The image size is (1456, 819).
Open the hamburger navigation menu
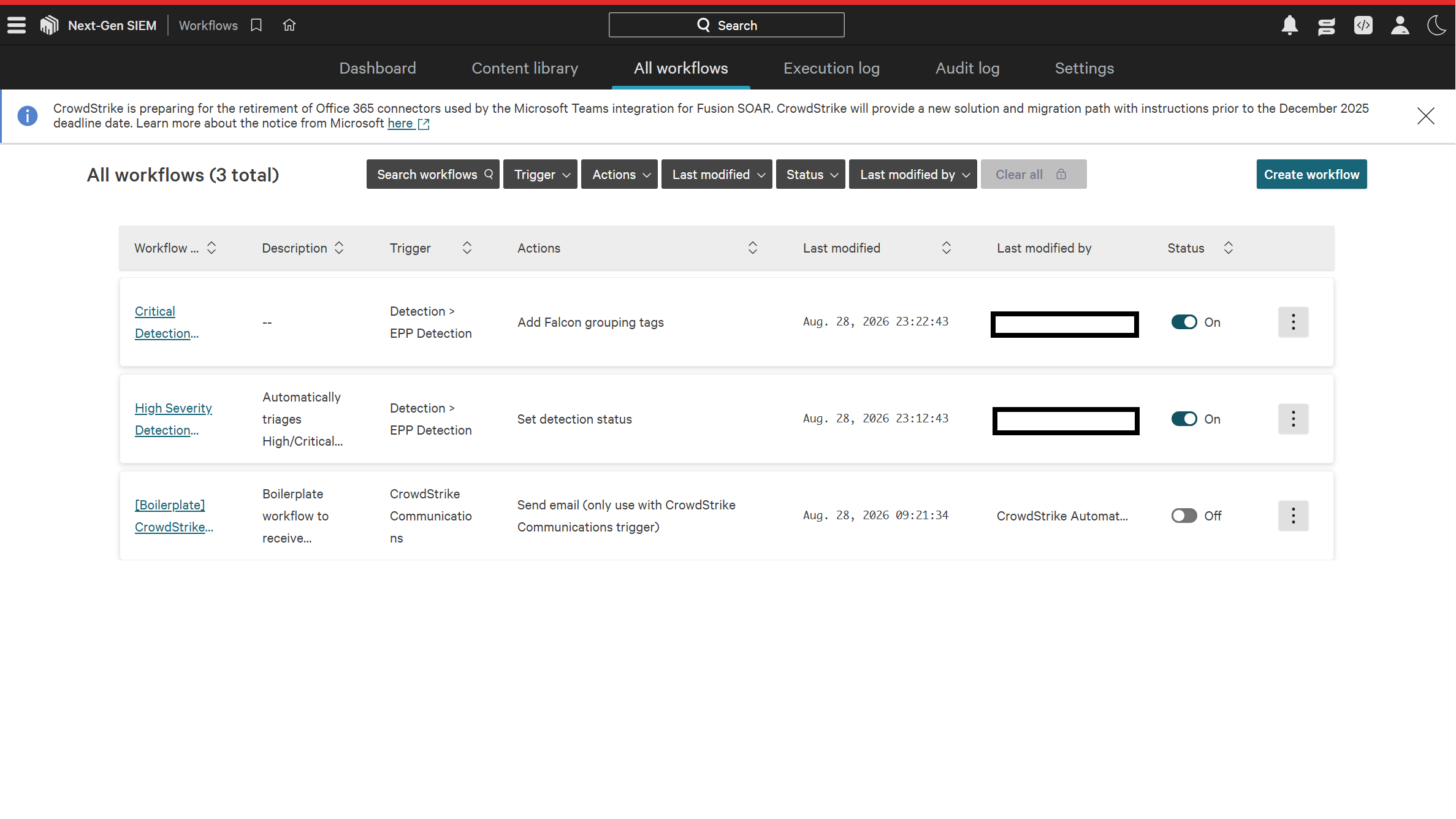(x=17, y=25)
